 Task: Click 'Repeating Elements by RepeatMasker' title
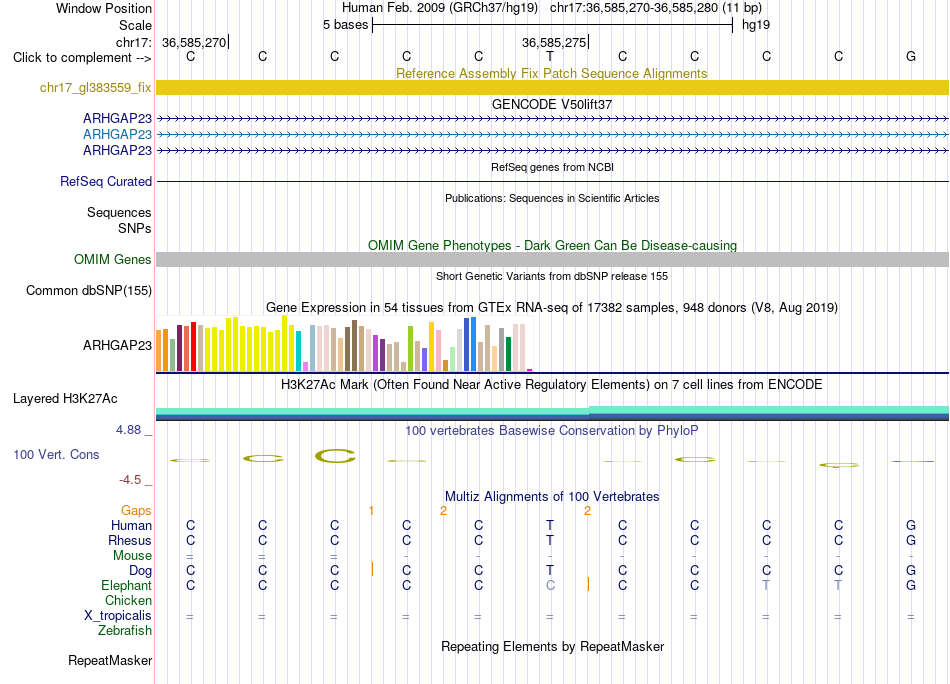[552, 646]
